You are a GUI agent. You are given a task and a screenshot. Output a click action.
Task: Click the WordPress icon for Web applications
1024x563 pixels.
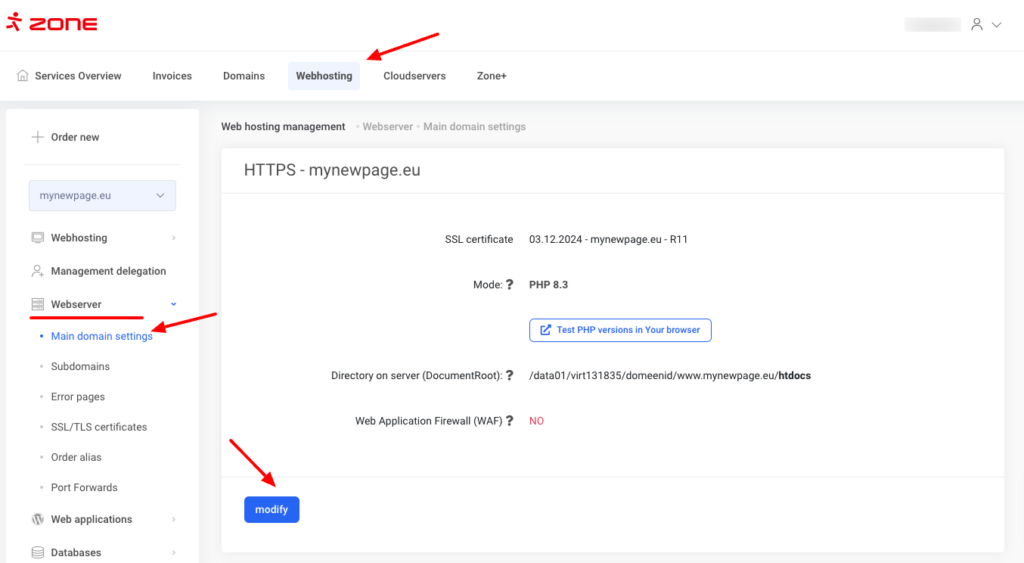38,519
